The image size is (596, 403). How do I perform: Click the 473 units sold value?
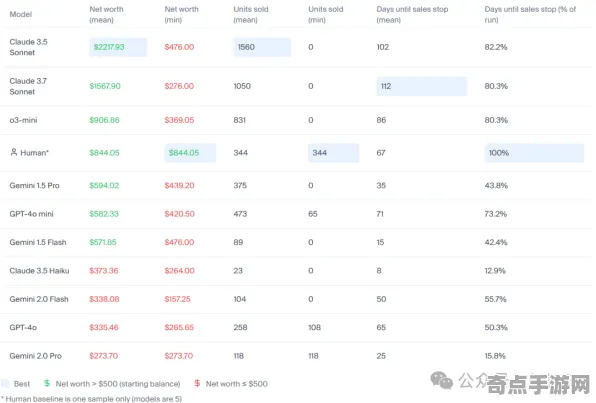point(240,214)
